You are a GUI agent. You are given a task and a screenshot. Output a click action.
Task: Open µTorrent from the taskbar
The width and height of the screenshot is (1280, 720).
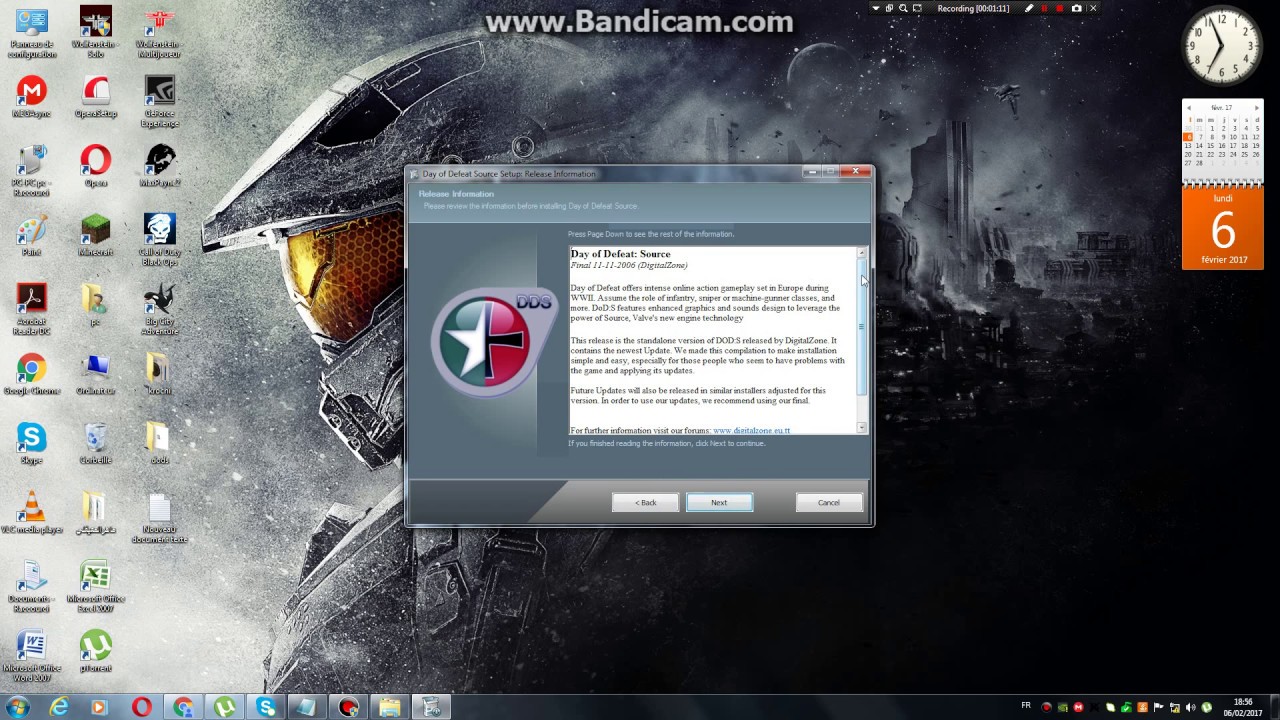click(x=225, y=707)
